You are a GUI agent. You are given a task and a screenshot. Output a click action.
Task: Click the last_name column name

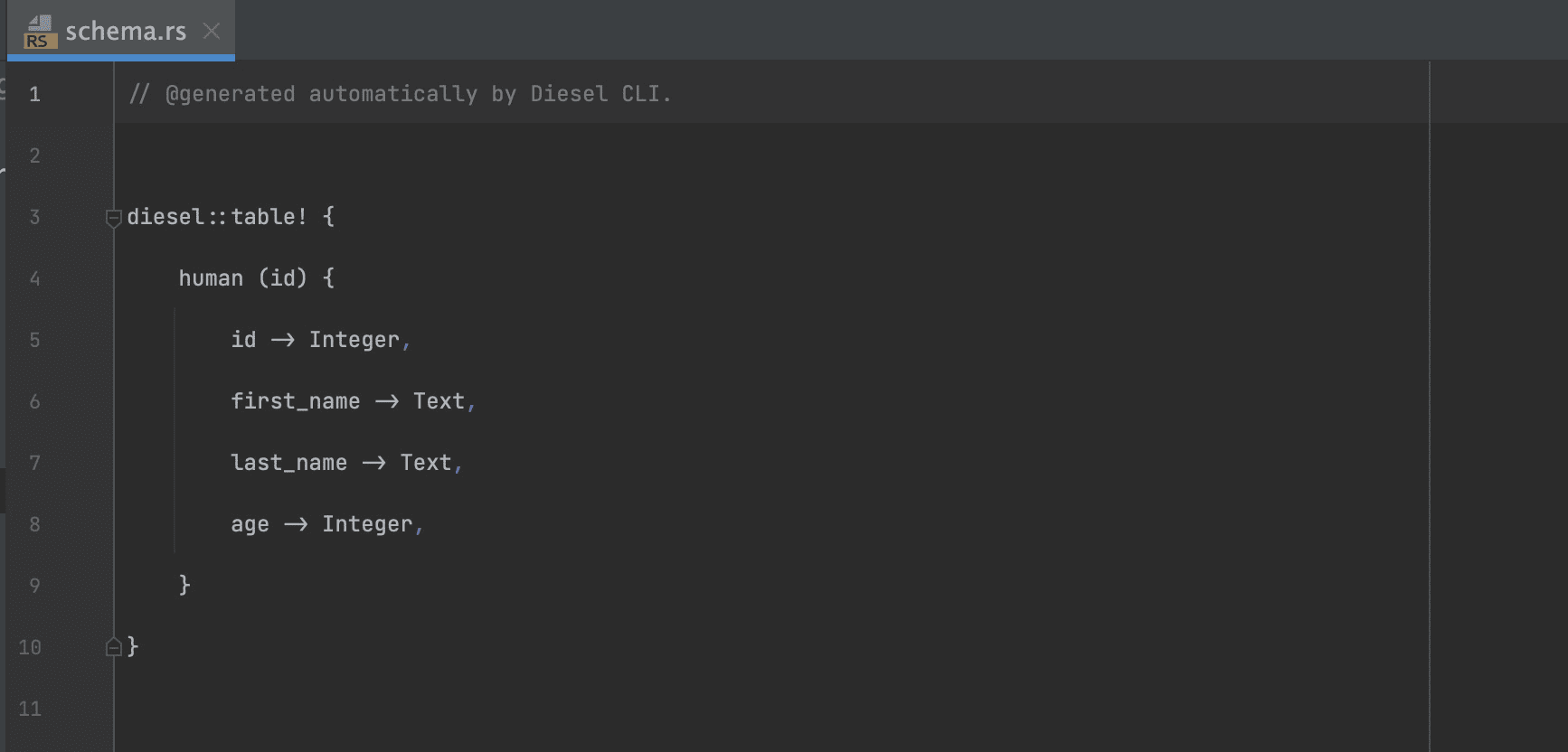point(289,463)
